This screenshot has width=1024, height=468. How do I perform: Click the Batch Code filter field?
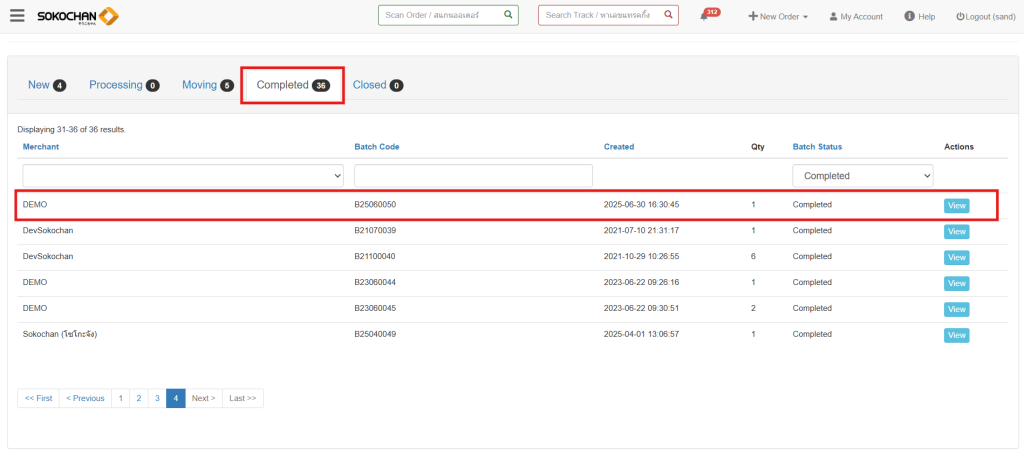coord(473,175)
